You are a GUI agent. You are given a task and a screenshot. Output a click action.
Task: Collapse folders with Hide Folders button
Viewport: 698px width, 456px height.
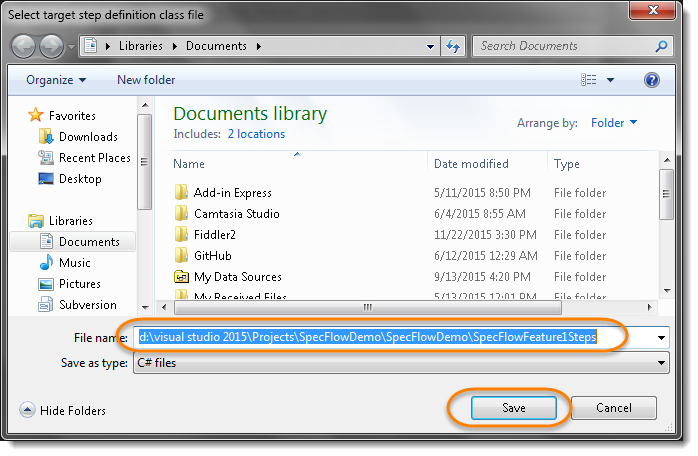pos(64,410)
